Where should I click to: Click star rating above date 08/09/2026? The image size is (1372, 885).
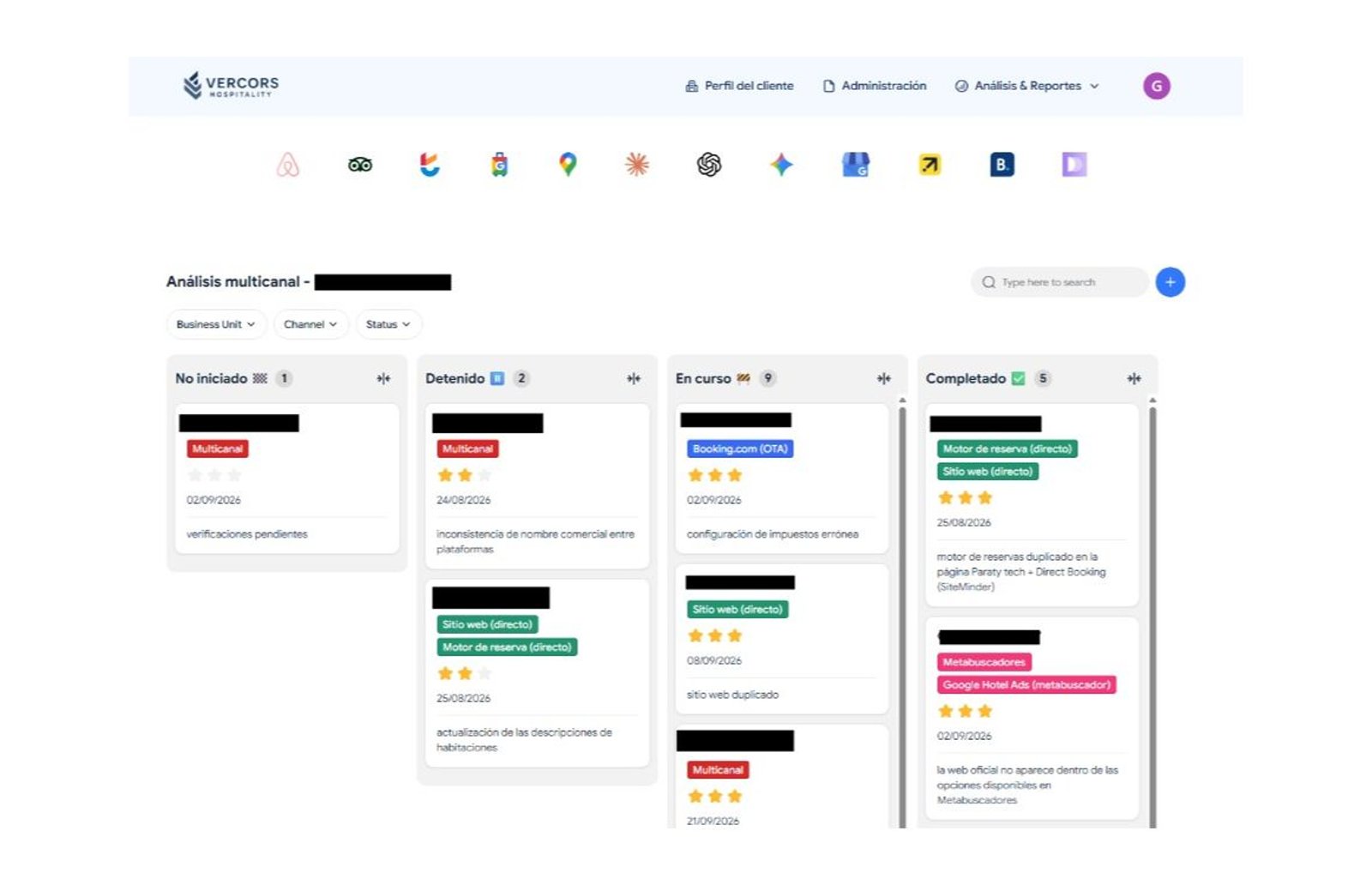tap(715, 635)
